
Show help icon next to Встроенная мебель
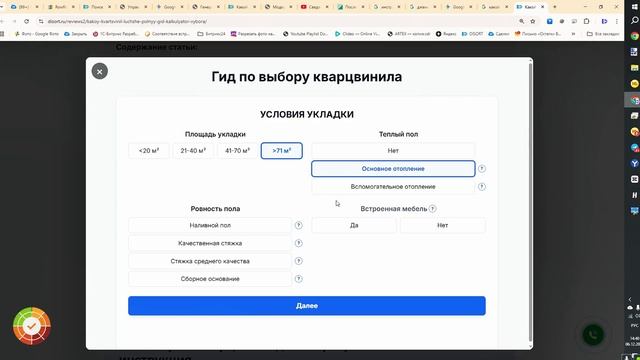tap(433, 209)
